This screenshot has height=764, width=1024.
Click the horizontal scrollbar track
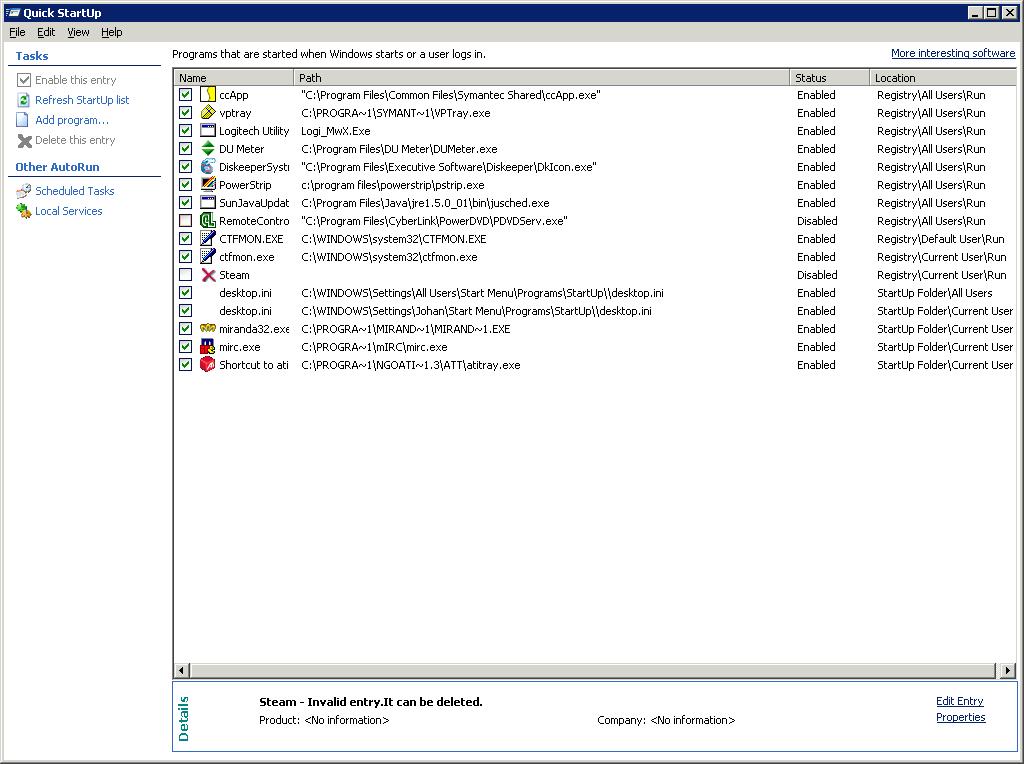[593, 670]
